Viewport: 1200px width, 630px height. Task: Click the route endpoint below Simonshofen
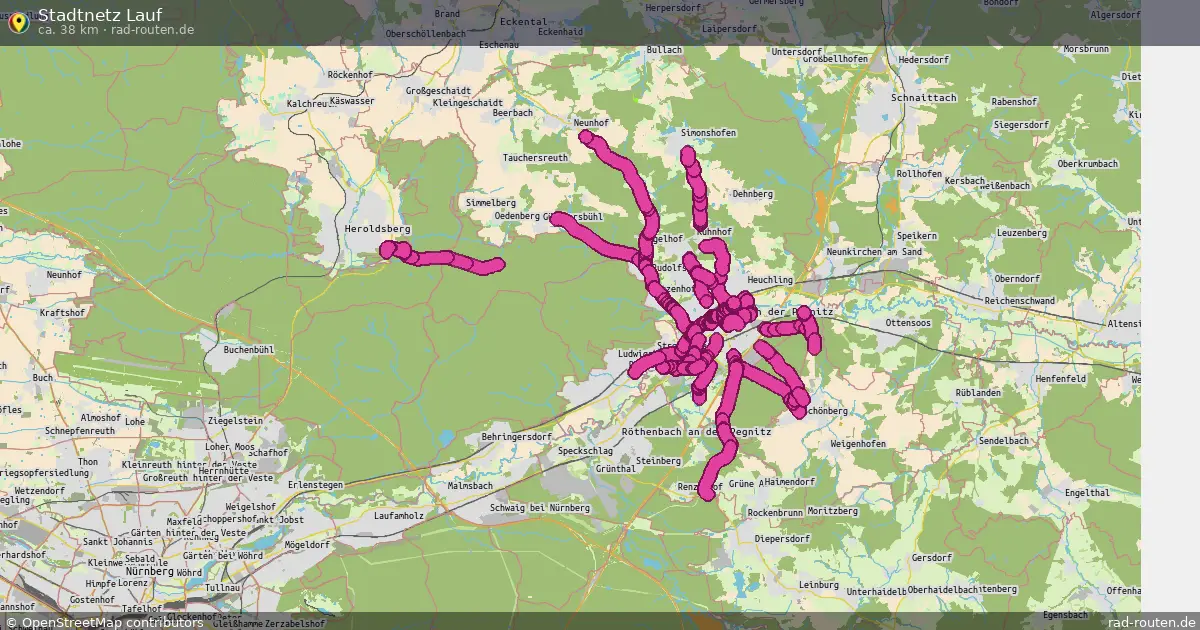(688, 155)
